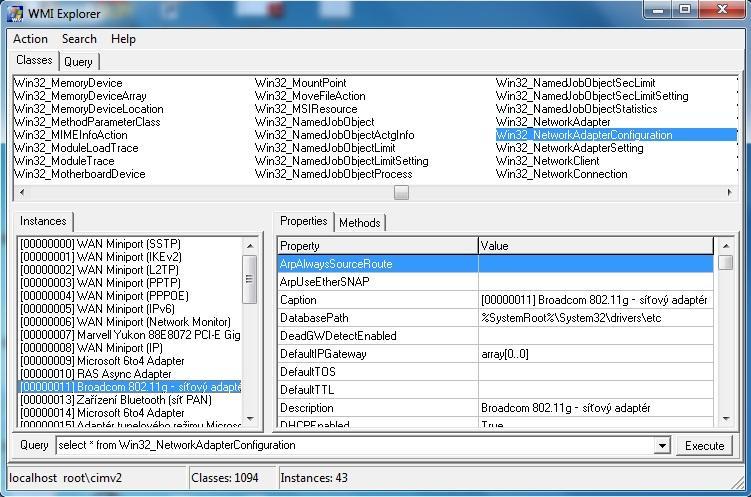Click the instances list scrollbar thumb

250,279
